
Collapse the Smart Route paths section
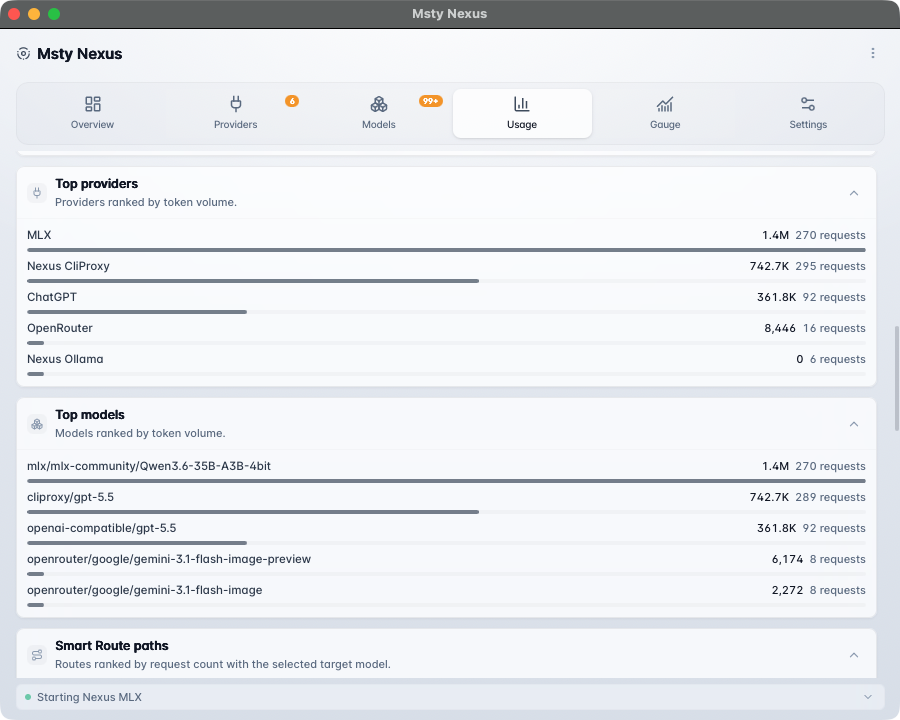click(x=854, y=655)
